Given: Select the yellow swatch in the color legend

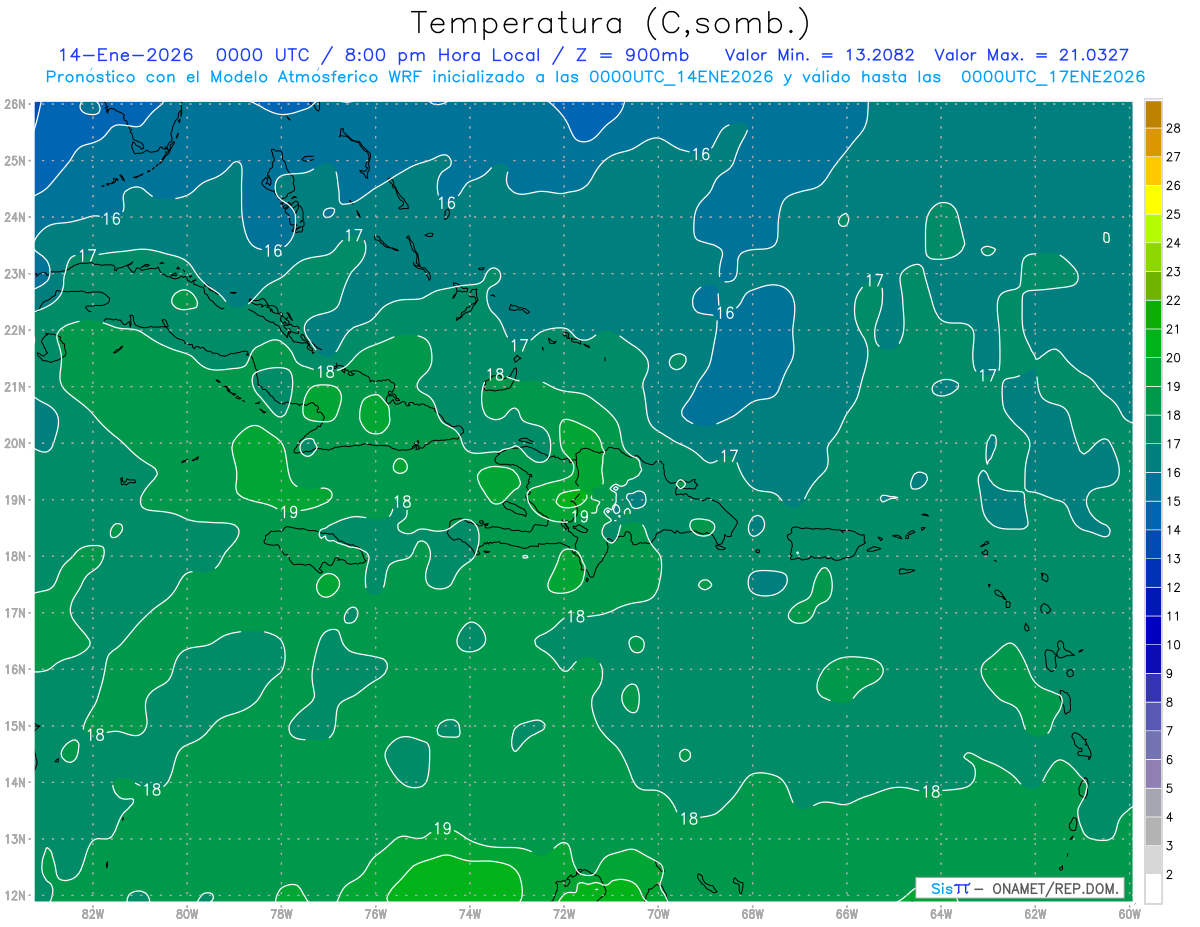Looking at the screenshot, I should coord(1153,200).
